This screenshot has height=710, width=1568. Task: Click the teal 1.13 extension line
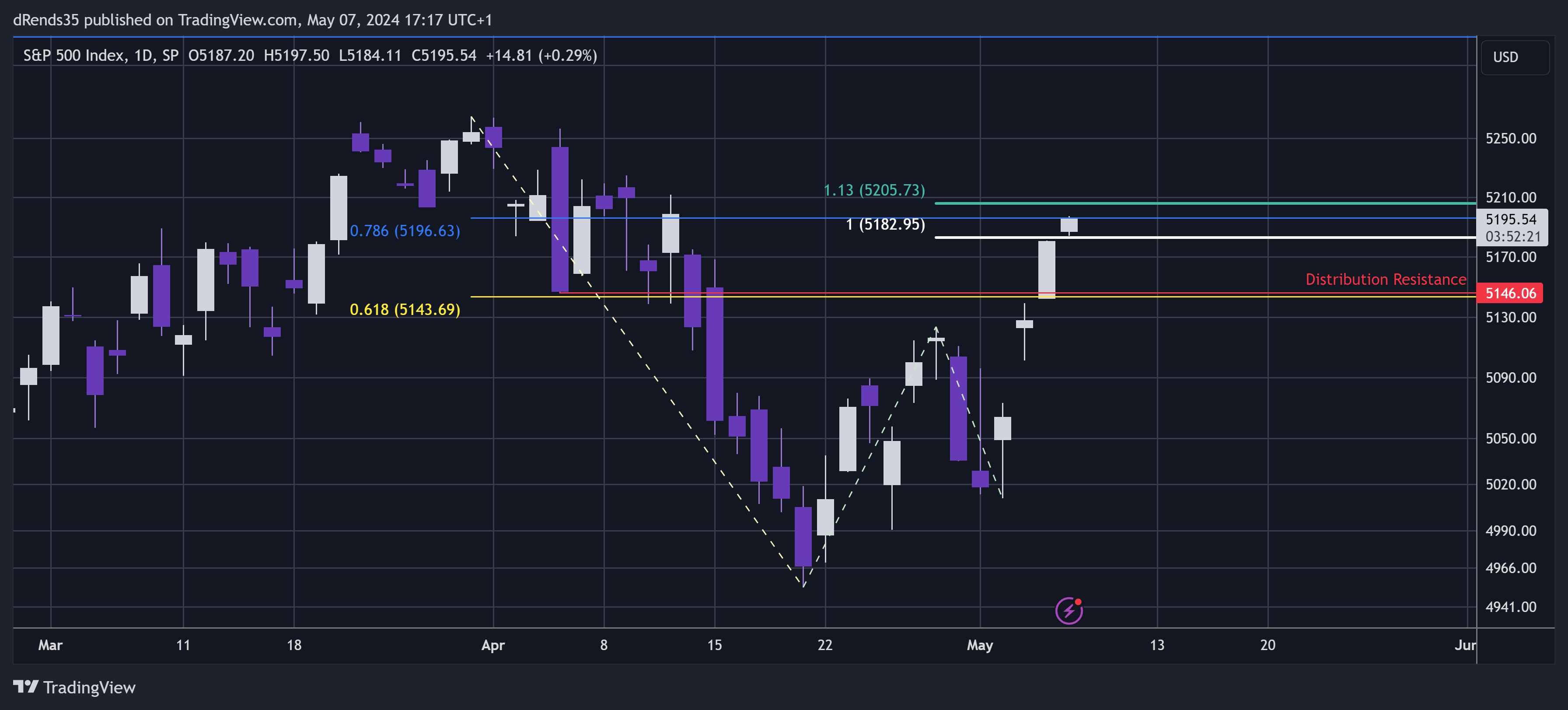[1205, 203]
